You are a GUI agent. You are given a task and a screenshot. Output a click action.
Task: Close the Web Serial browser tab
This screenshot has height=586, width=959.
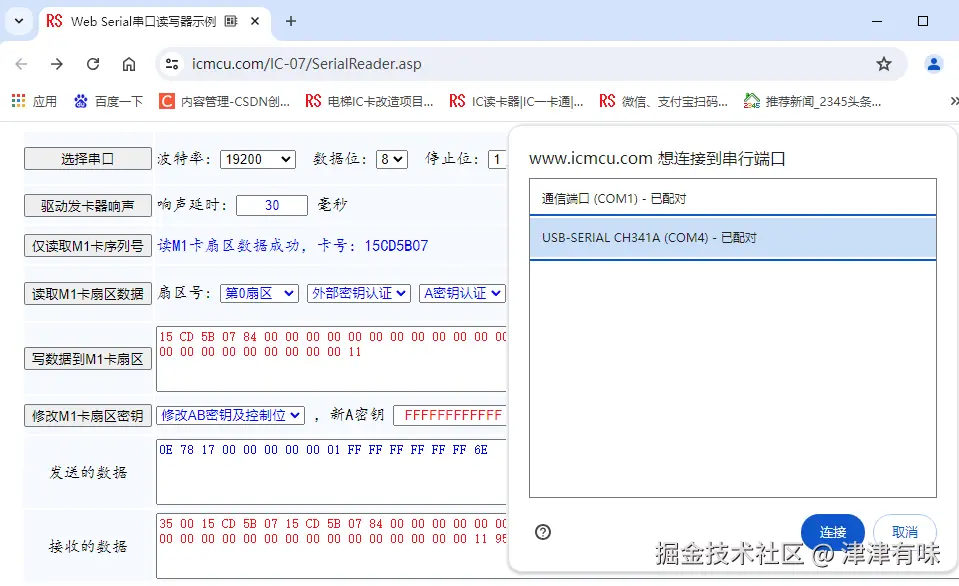tap(255, 21)
